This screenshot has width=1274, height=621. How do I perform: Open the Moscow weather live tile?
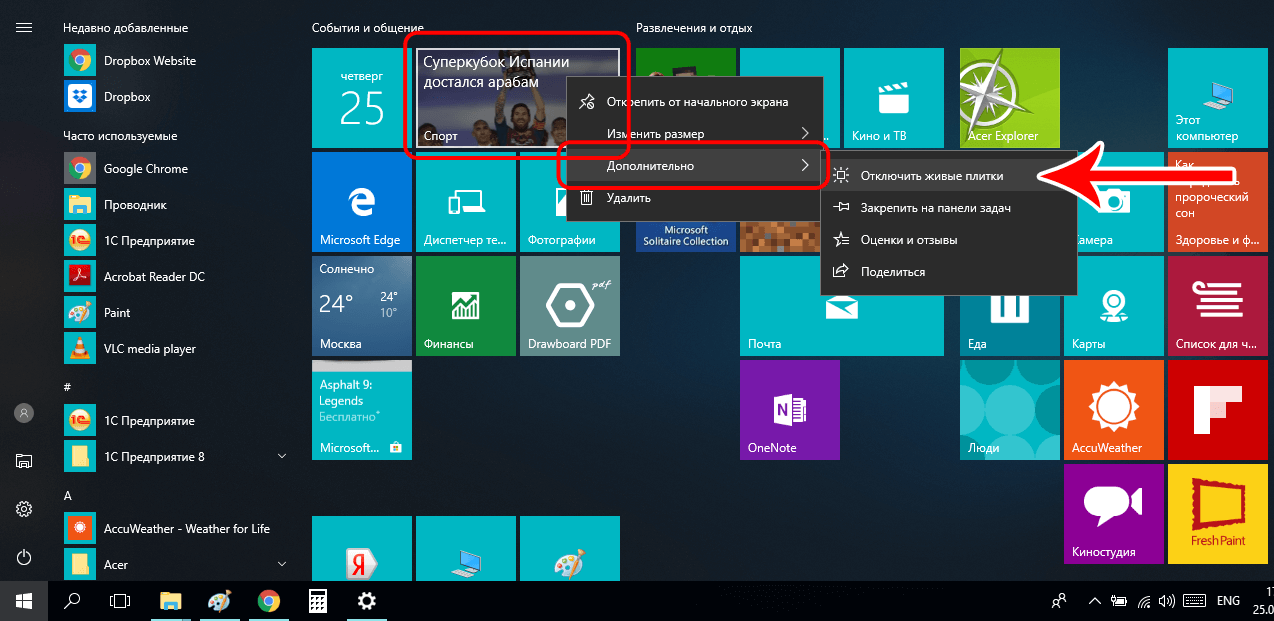(361, 305)
